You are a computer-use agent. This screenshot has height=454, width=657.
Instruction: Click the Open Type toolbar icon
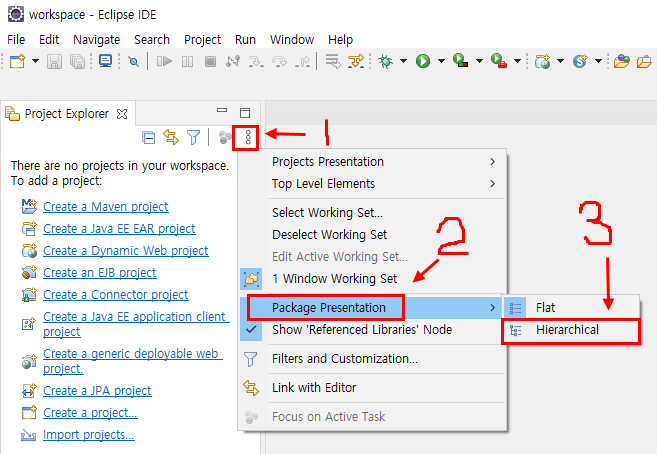point(622,62)
